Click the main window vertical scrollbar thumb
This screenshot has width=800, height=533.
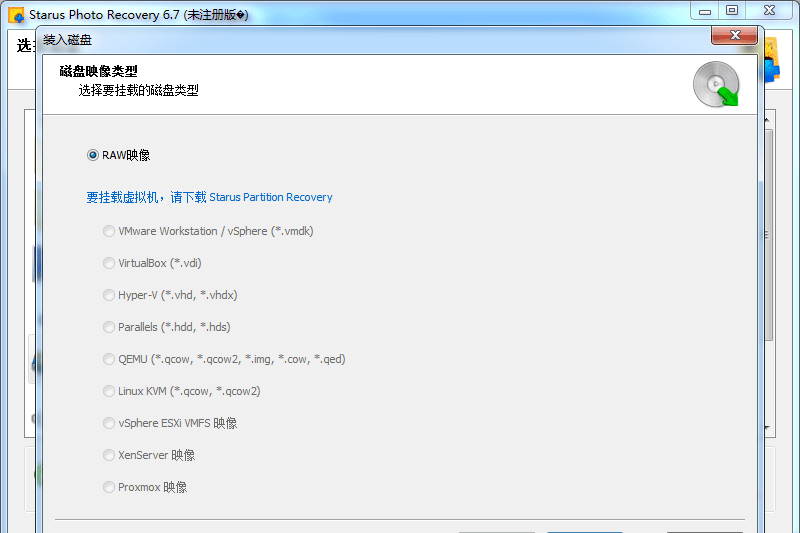(x=768, y=235)
